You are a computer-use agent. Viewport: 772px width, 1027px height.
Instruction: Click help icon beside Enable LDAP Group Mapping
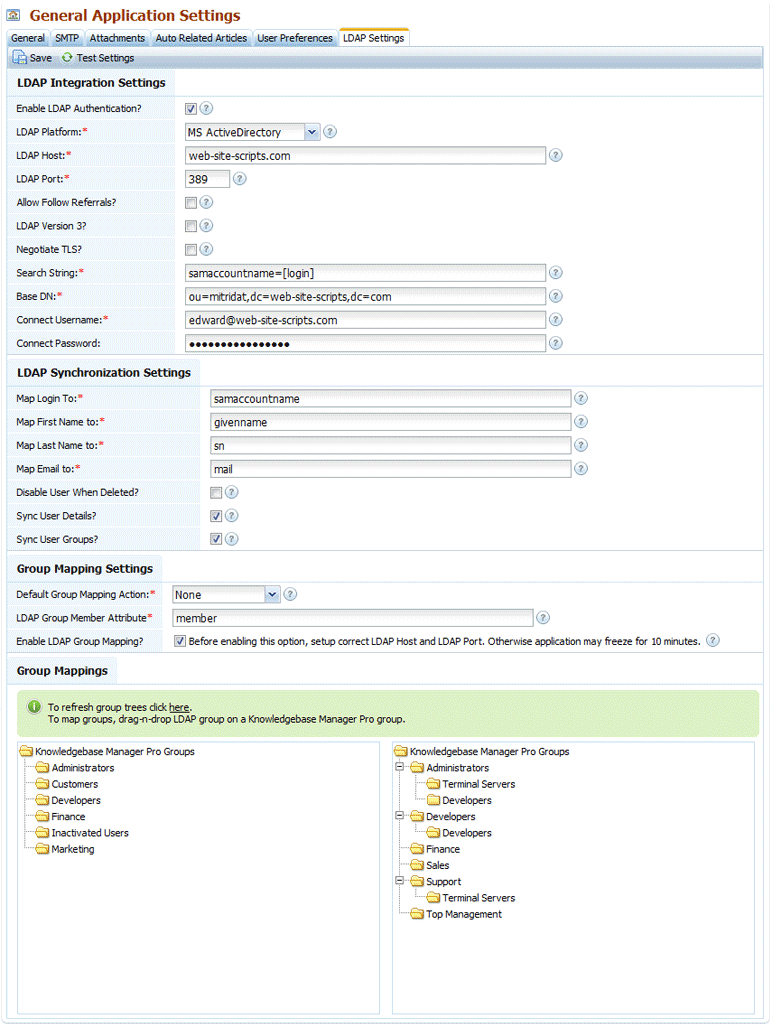click(712, 640)
